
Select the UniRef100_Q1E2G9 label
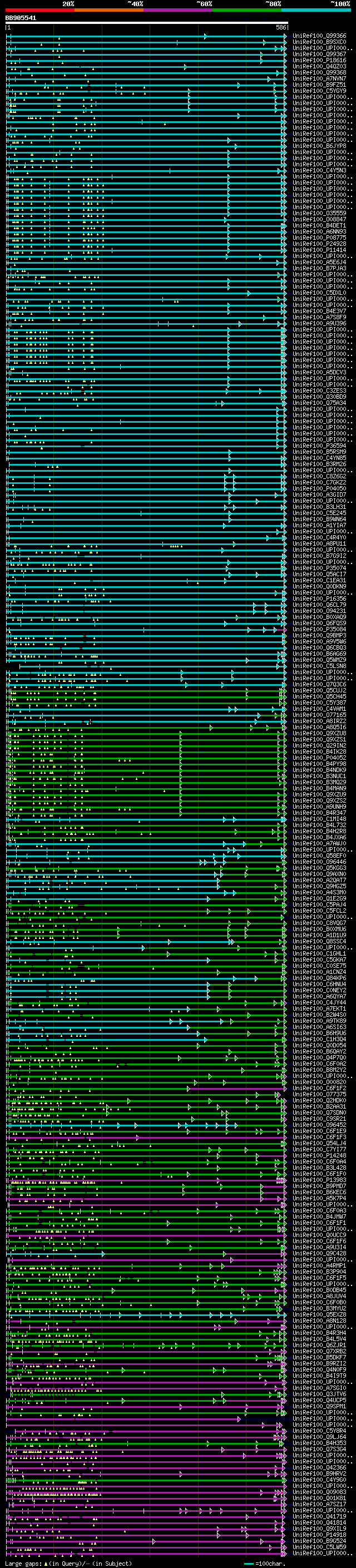[x=319, y=898]
